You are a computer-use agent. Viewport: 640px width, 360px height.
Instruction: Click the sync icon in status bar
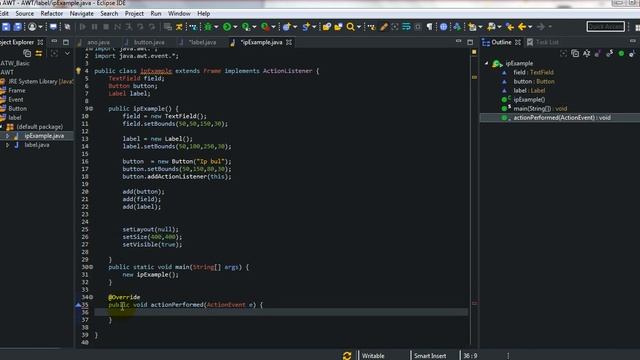pyautogui.click(x=347, y=356)
